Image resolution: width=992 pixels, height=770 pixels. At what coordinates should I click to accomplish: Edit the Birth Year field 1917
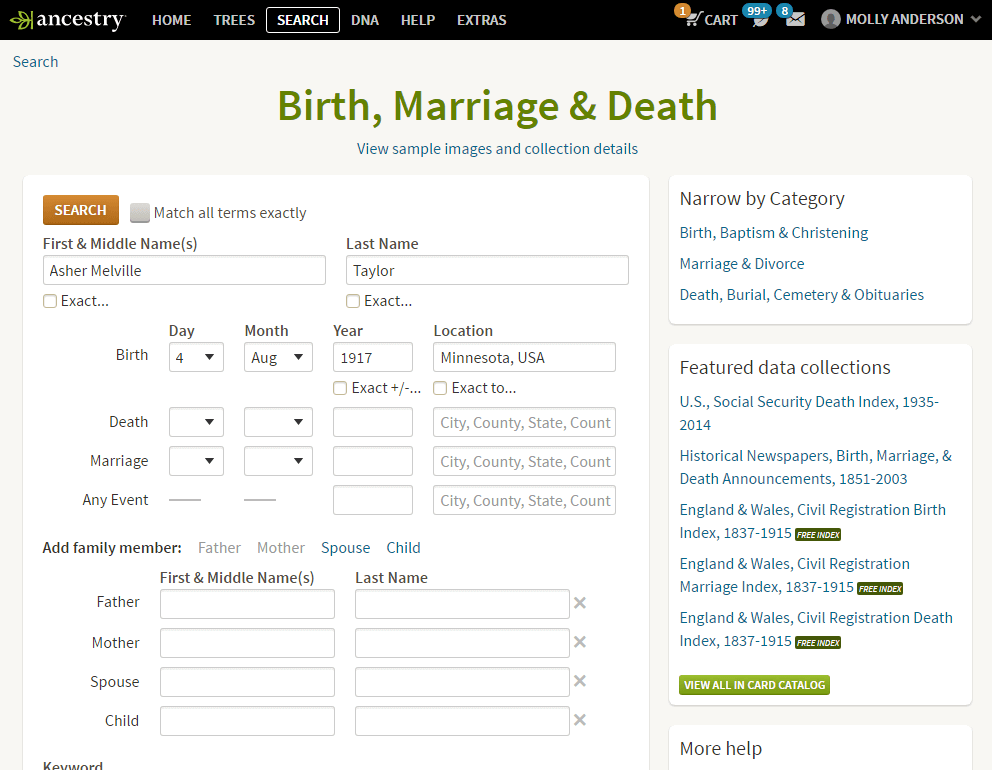tap(373, 357)
